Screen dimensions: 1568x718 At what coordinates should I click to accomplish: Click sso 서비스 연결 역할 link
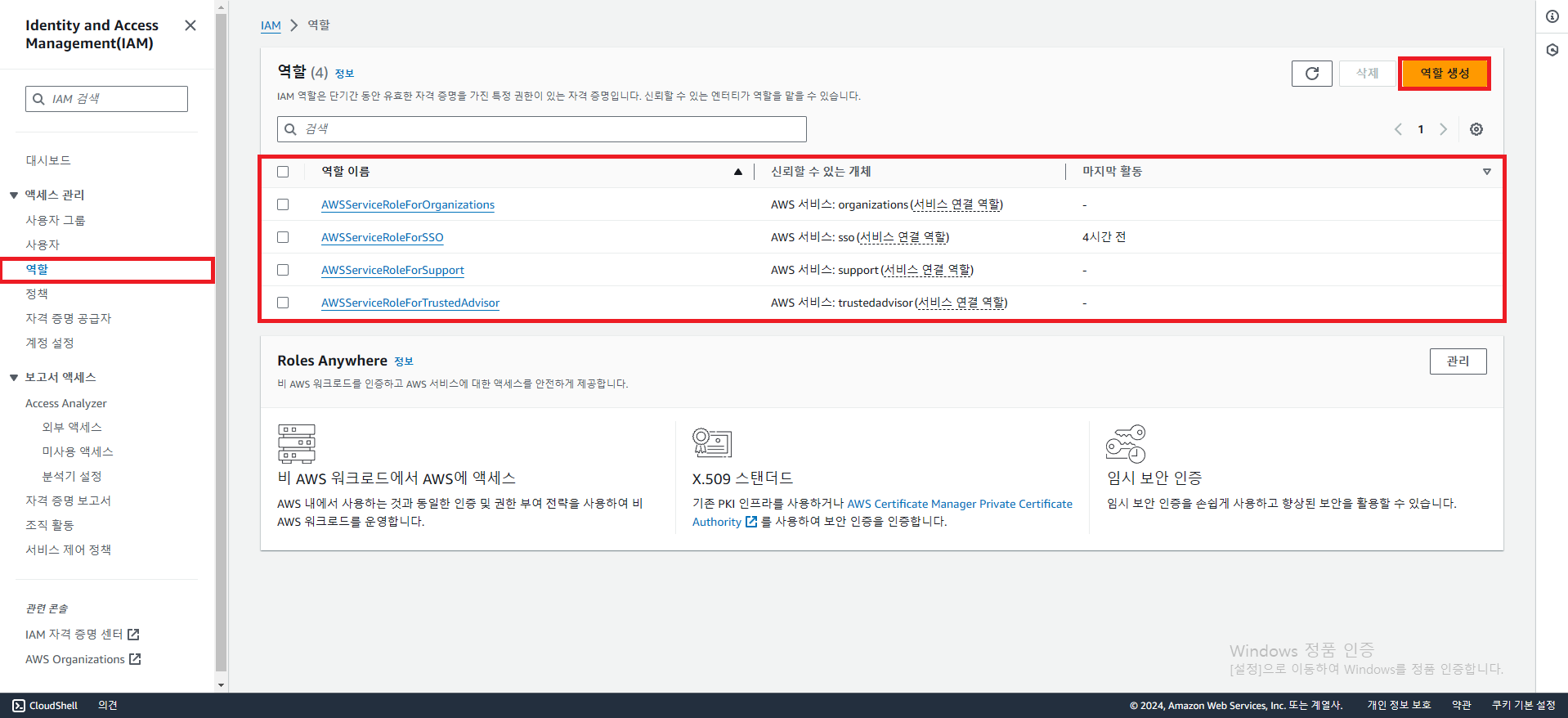pyautogui.click(x=903, y=237)
